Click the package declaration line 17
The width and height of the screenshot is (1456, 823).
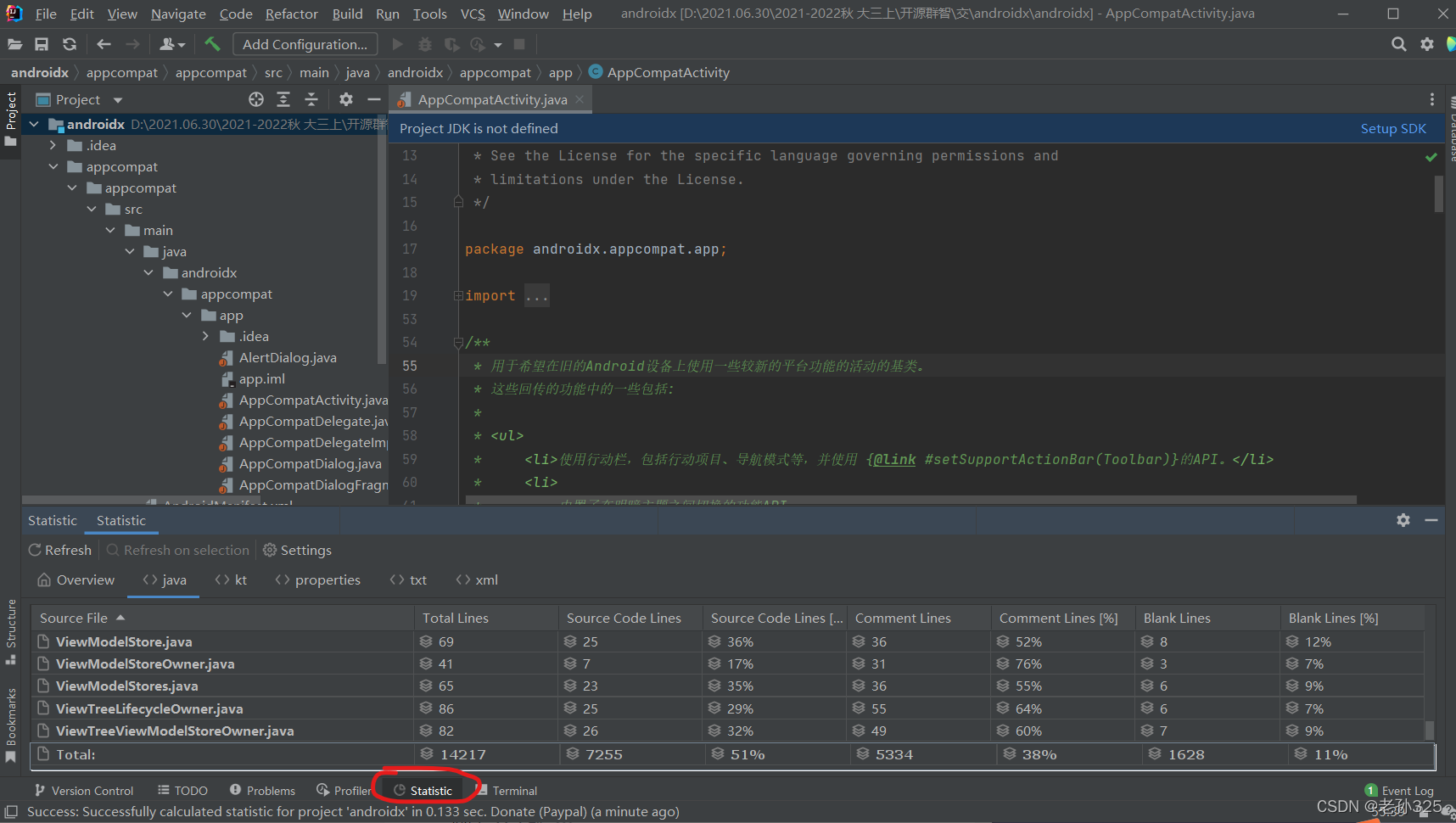(x=596, y=249)
